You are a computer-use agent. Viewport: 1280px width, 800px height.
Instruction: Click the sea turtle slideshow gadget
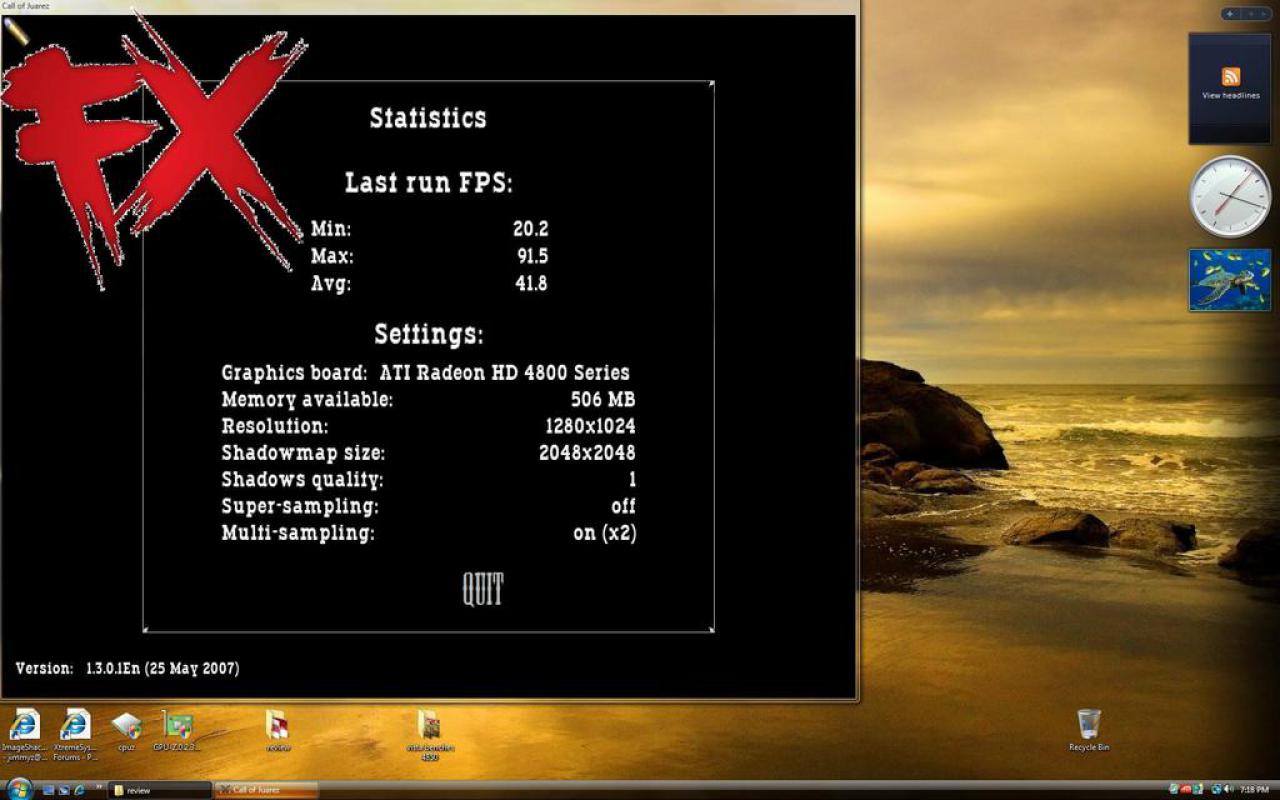(x=1230, y=280)
